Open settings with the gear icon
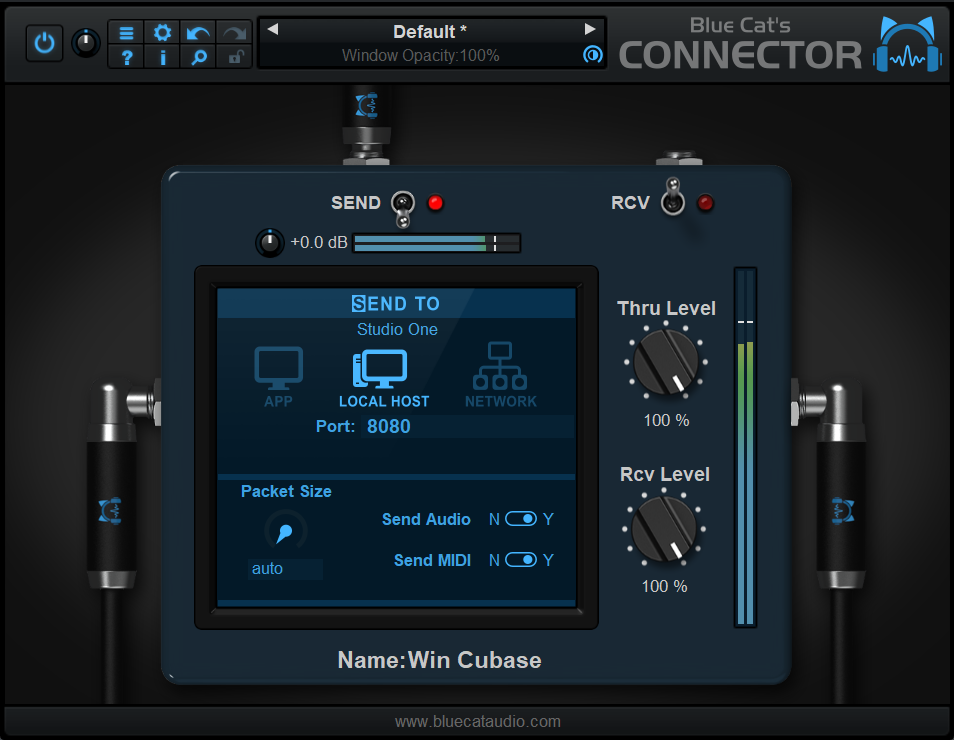The image size is (954, 740). 162,33
